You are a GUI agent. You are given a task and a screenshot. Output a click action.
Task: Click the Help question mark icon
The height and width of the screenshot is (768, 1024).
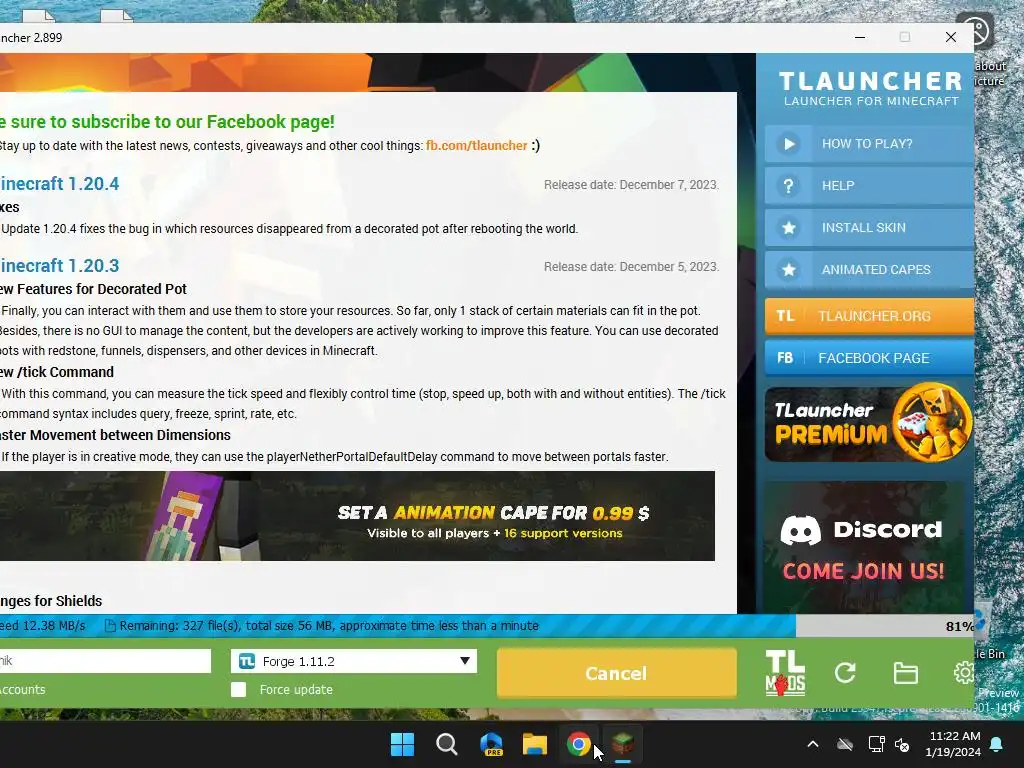[788, 185]
